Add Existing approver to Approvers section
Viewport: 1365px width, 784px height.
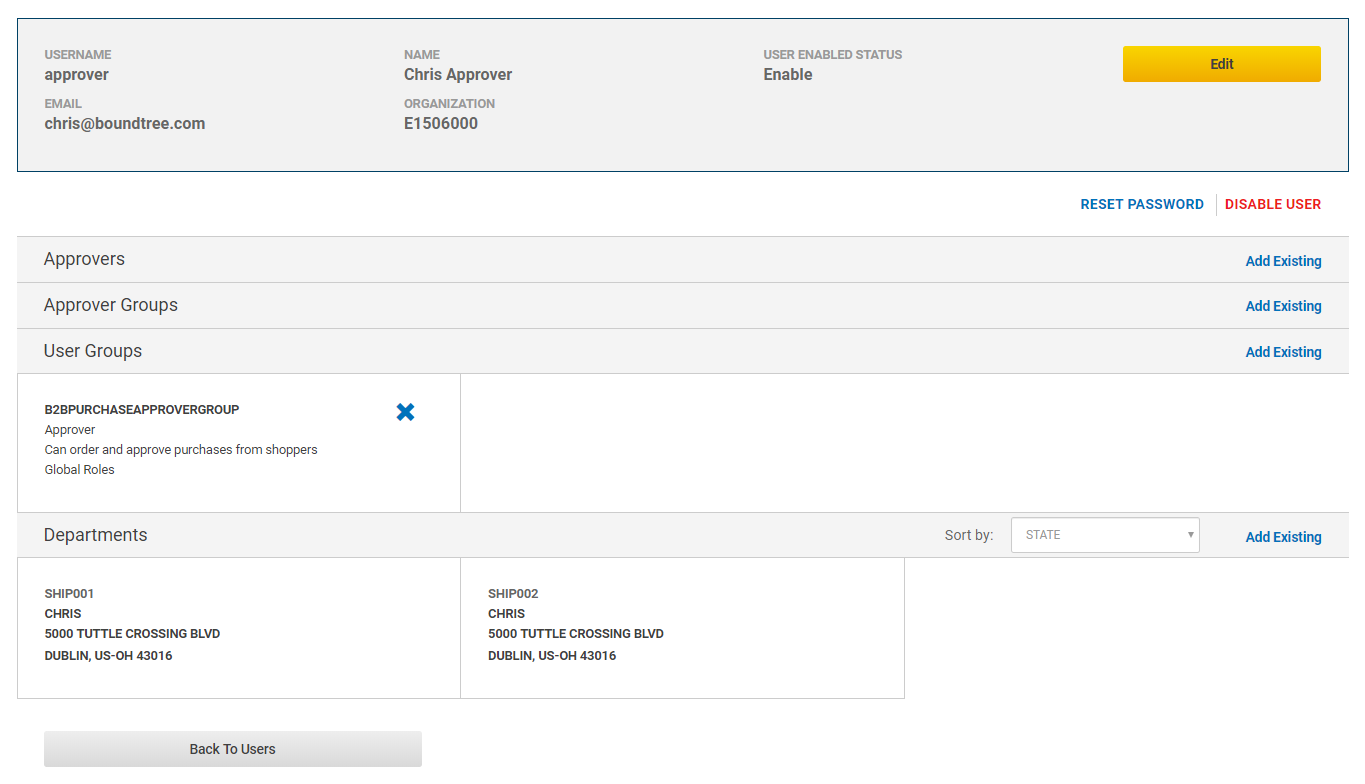click(1283, 260)
